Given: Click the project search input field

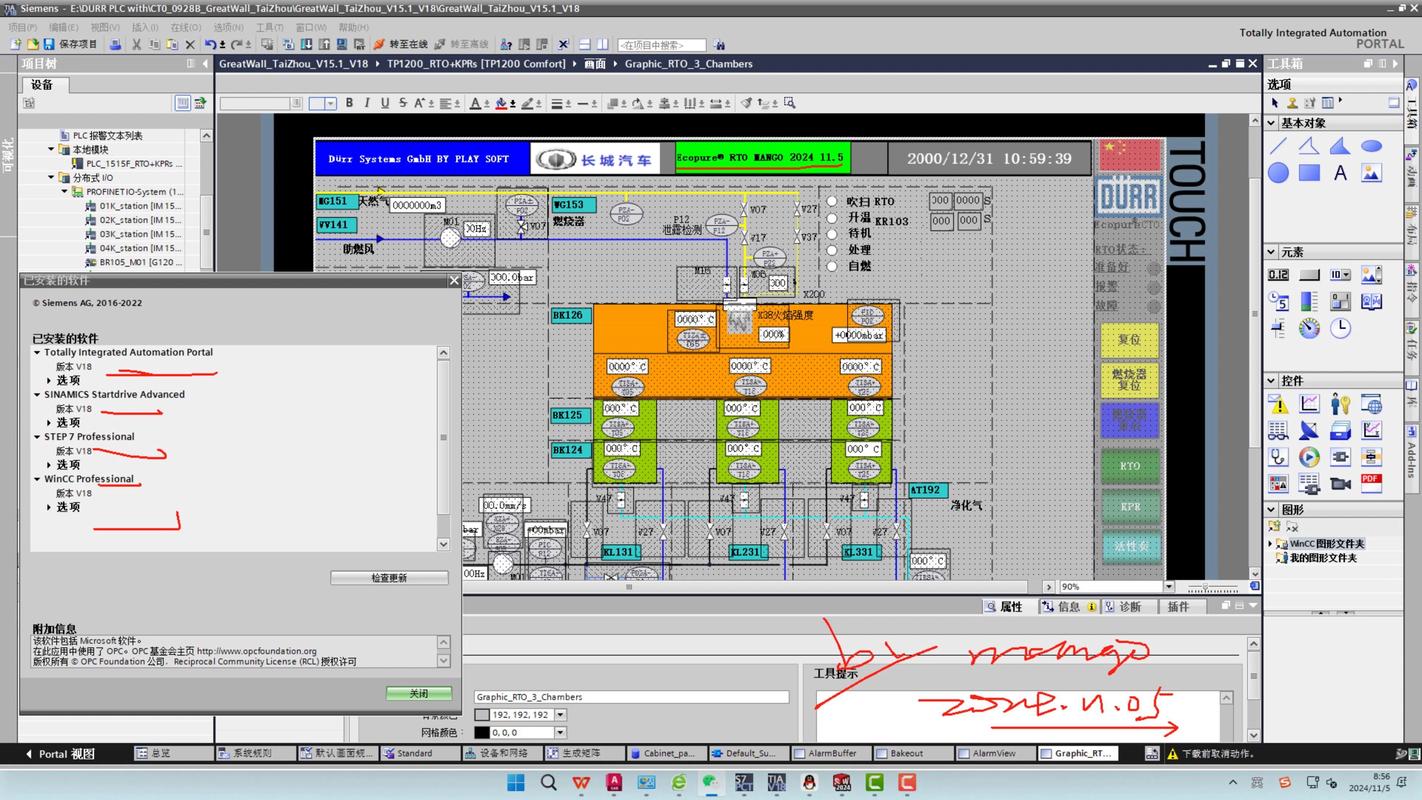Looking at the screenshot, I should coord(662,45).
